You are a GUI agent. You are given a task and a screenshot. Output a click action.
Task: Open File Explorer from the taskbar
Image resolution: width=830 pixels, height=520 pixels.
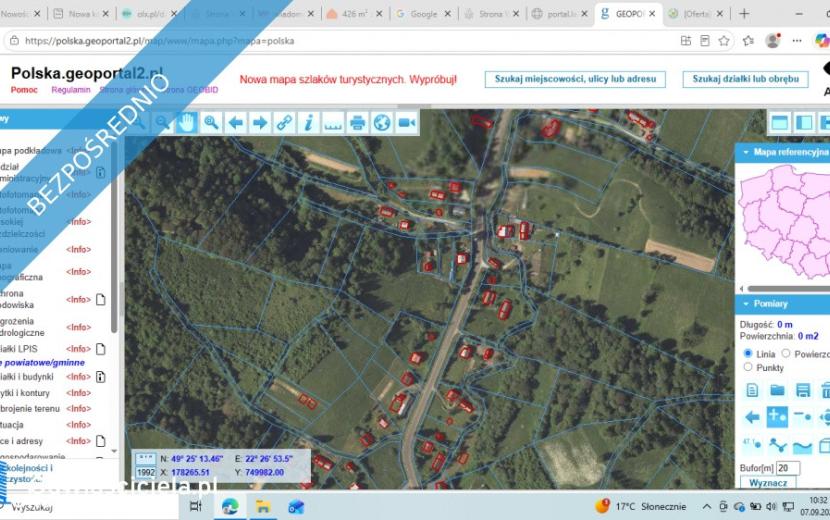coord(263,507)
